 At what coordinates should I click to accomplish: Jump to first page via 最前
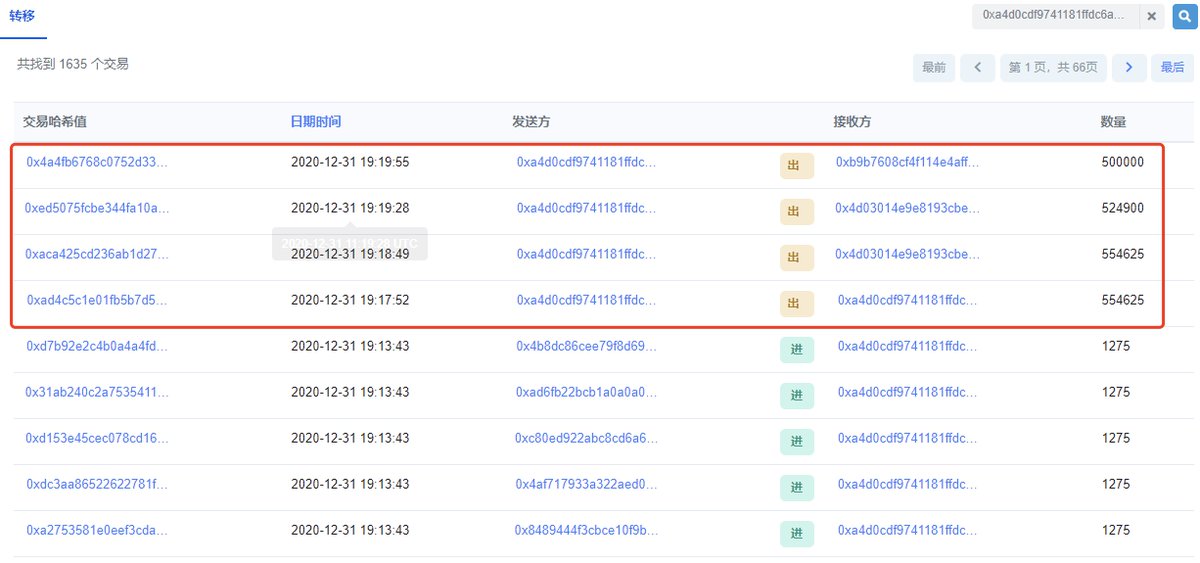(x=933, y=67)
